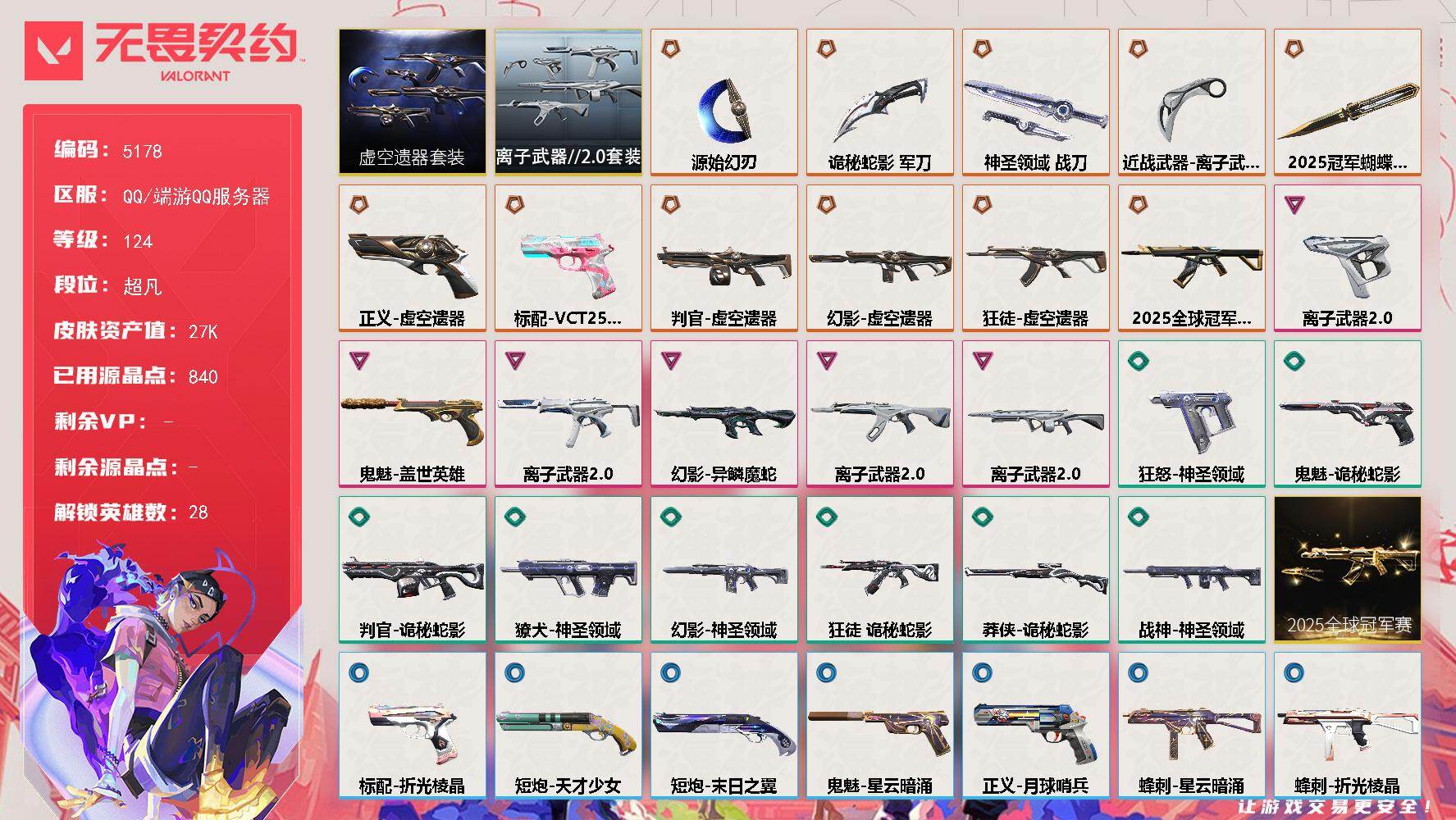The height and width of the screenshot is (820, 1456).
Task: Select the 鬼魅-盖世英雄 skin card
Action: pos(412,414)
